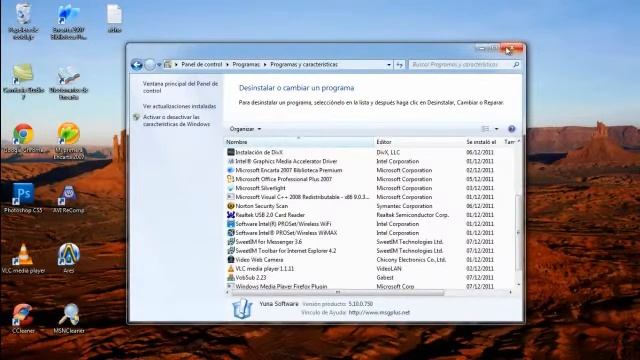Open recent pages dropdown beside navigation arrows
The width and height of the screenshot is (640, 360).
[159, 64]
